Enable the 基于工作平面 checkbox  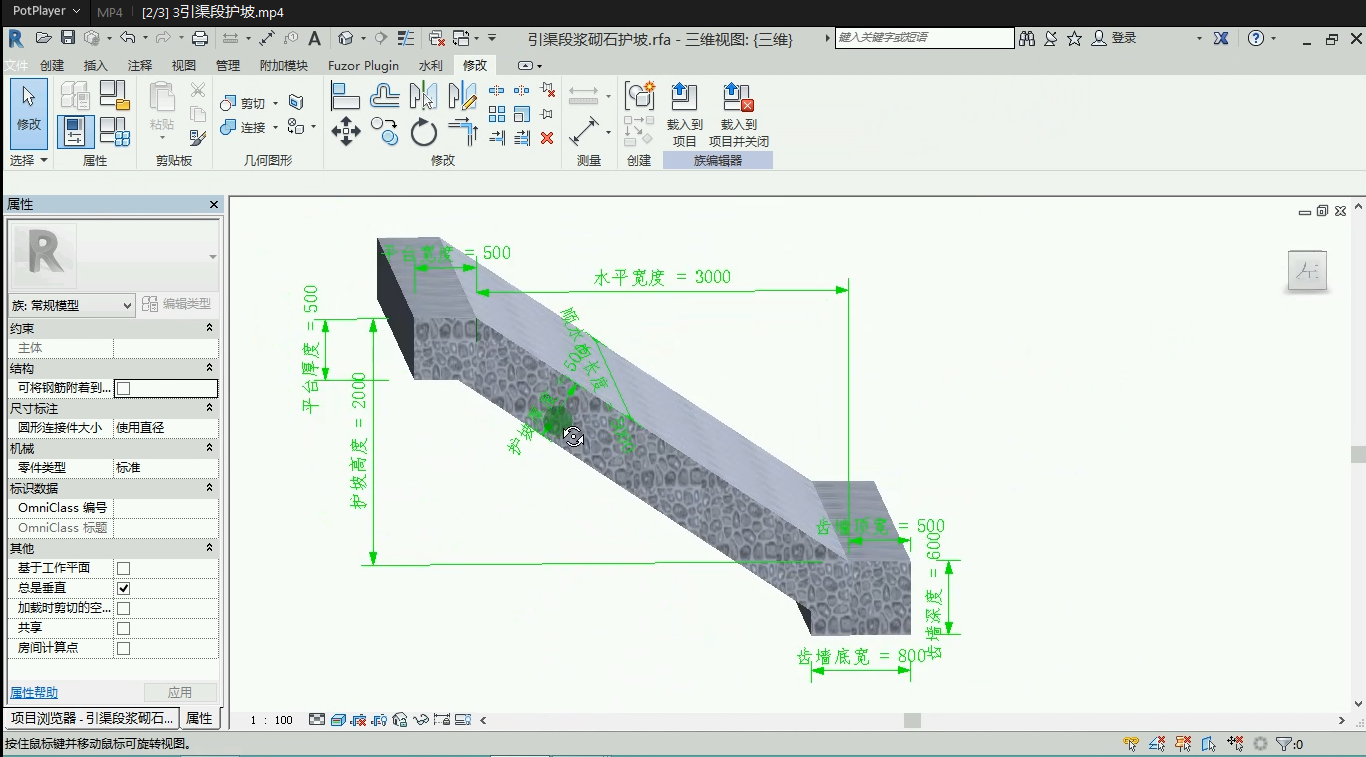[124, 568]
